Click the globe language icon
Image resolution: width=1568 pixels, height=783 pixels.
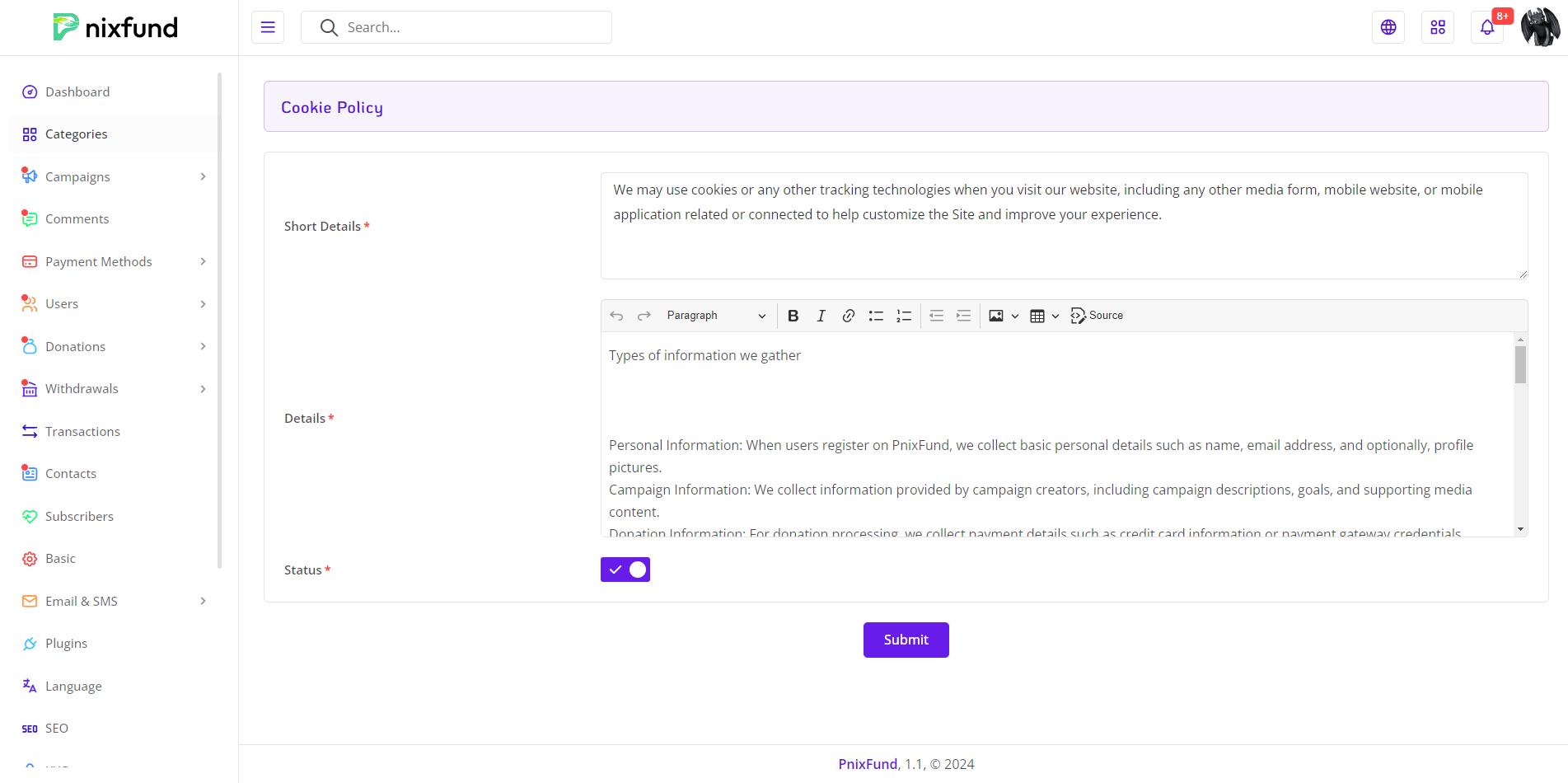[1388, 27]
